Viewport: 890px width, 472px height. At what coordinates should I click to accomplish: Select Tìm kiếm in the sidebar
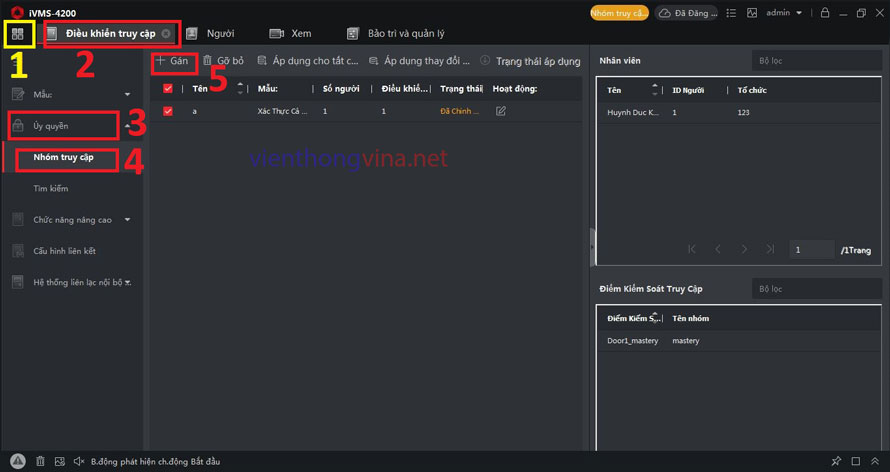pos(51,188)
